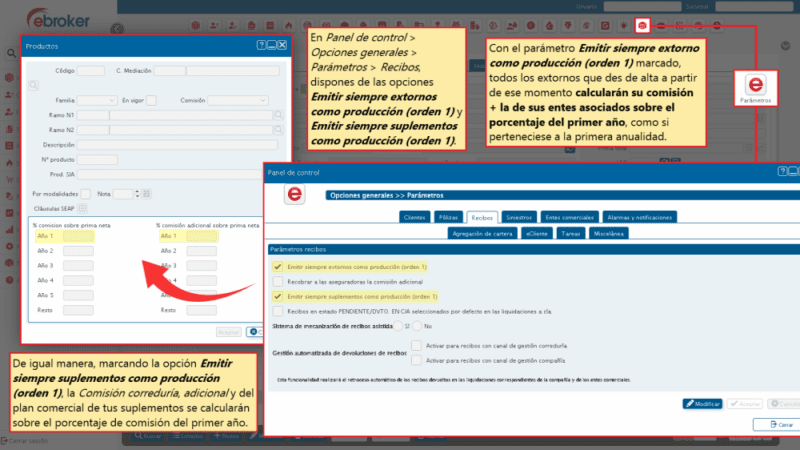Click the ebroker logo in Panel de control
The height and width of the screenshot is (450, 800).
pyautogui.click(x=296, y=195)
